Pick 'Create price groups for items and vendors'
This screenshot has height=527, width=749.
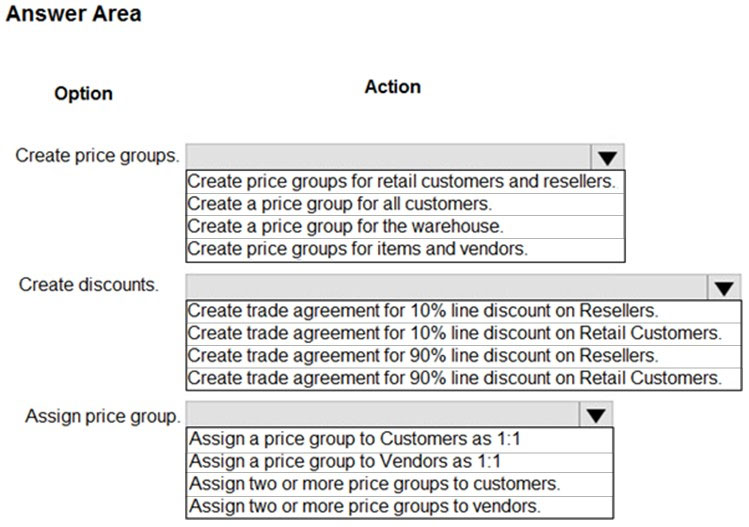click(405, 249)
